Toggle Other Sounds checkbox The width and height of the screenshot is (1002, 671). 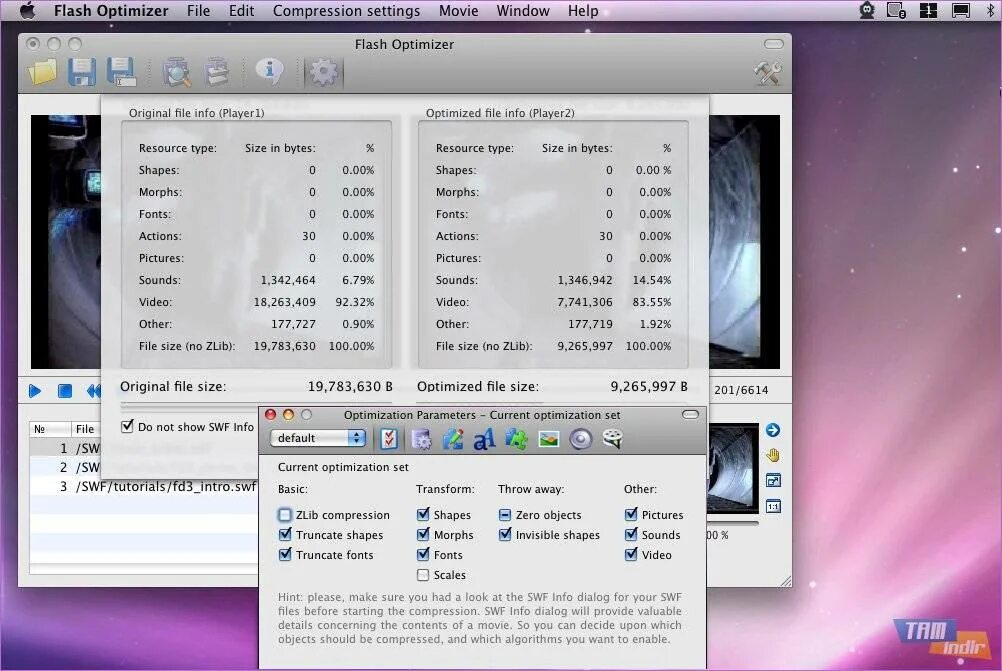point(631,534)
